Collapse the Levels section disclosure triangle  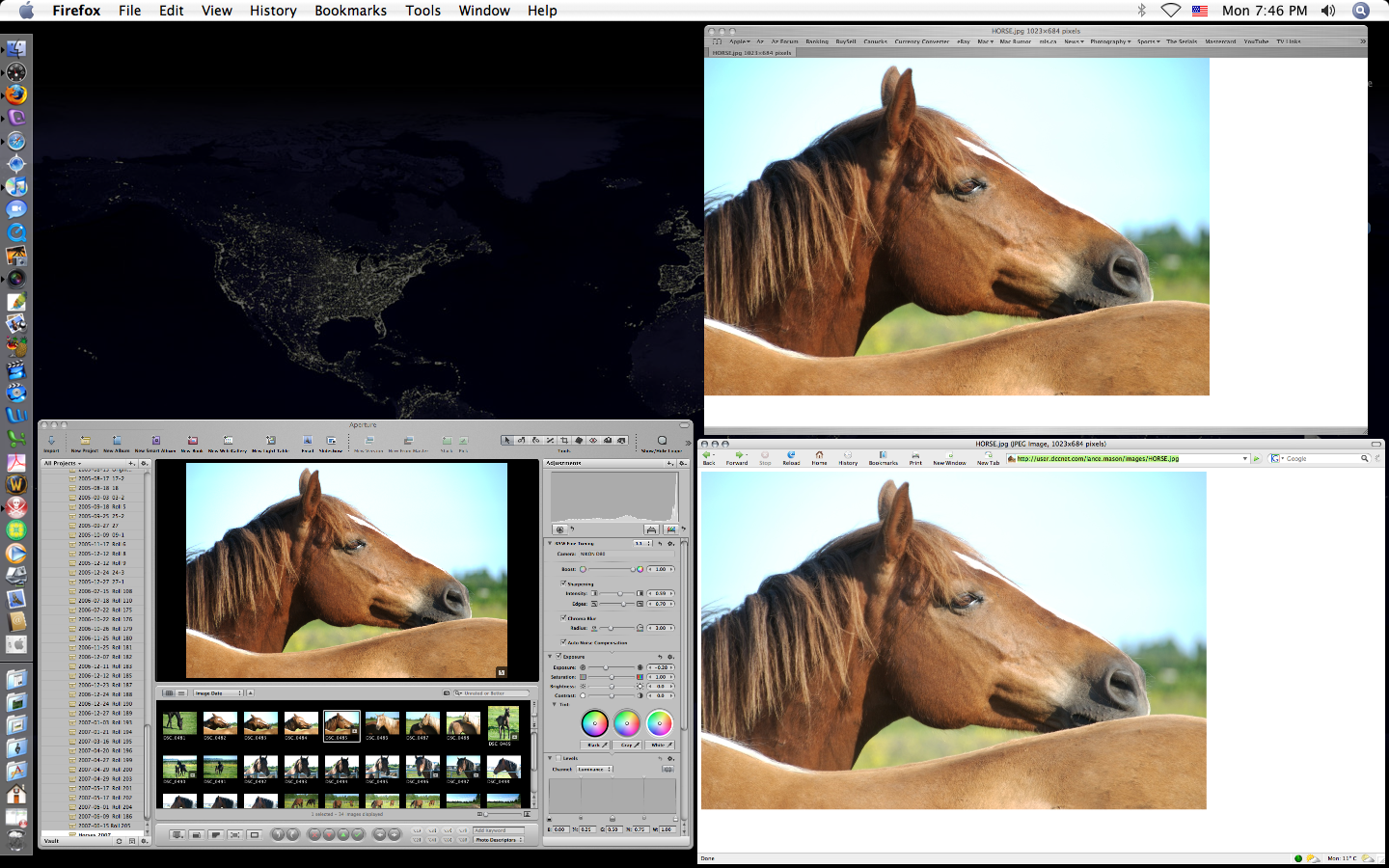pyautogui.click(x=550, y=758)
